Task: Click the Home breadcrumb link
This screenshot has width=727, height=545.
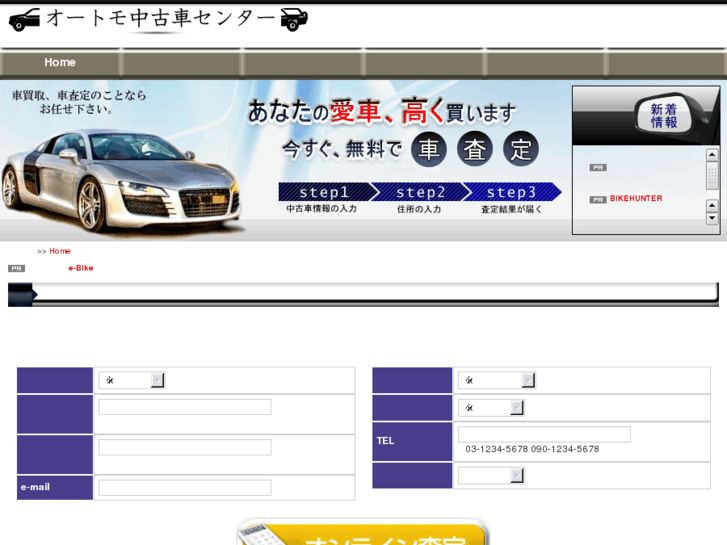Action: 60,251
